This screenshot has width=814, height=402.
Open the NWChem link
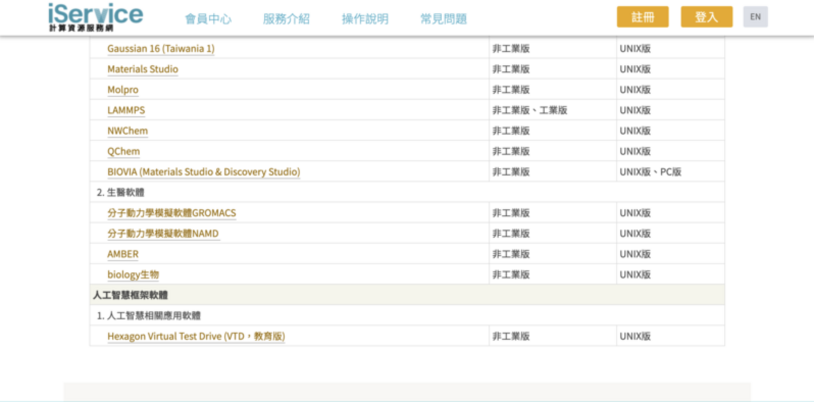(128, 131)
